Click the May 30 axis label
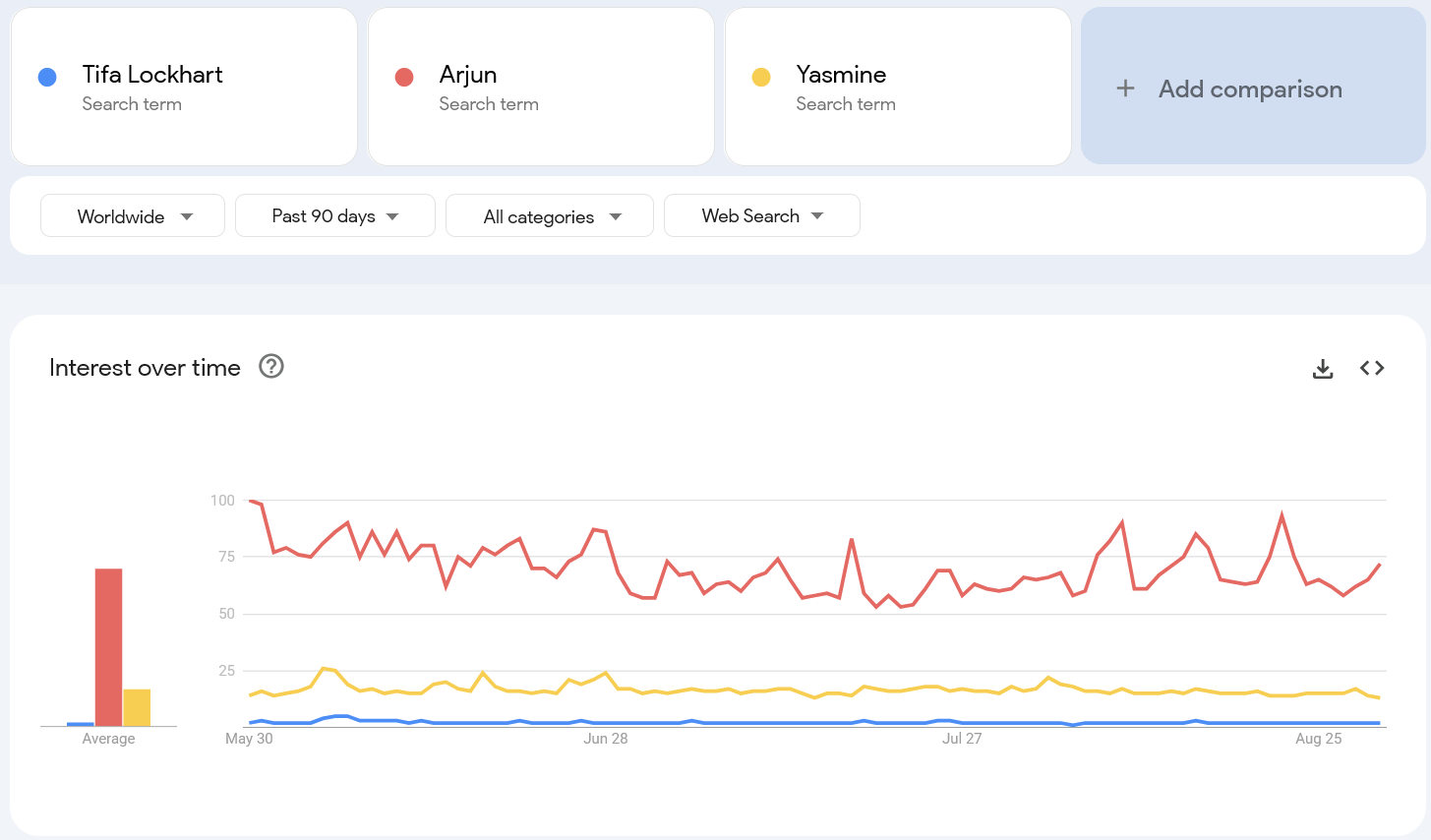Image resolution: width=1431 pixels, height=840 pixels. [249, 739]
